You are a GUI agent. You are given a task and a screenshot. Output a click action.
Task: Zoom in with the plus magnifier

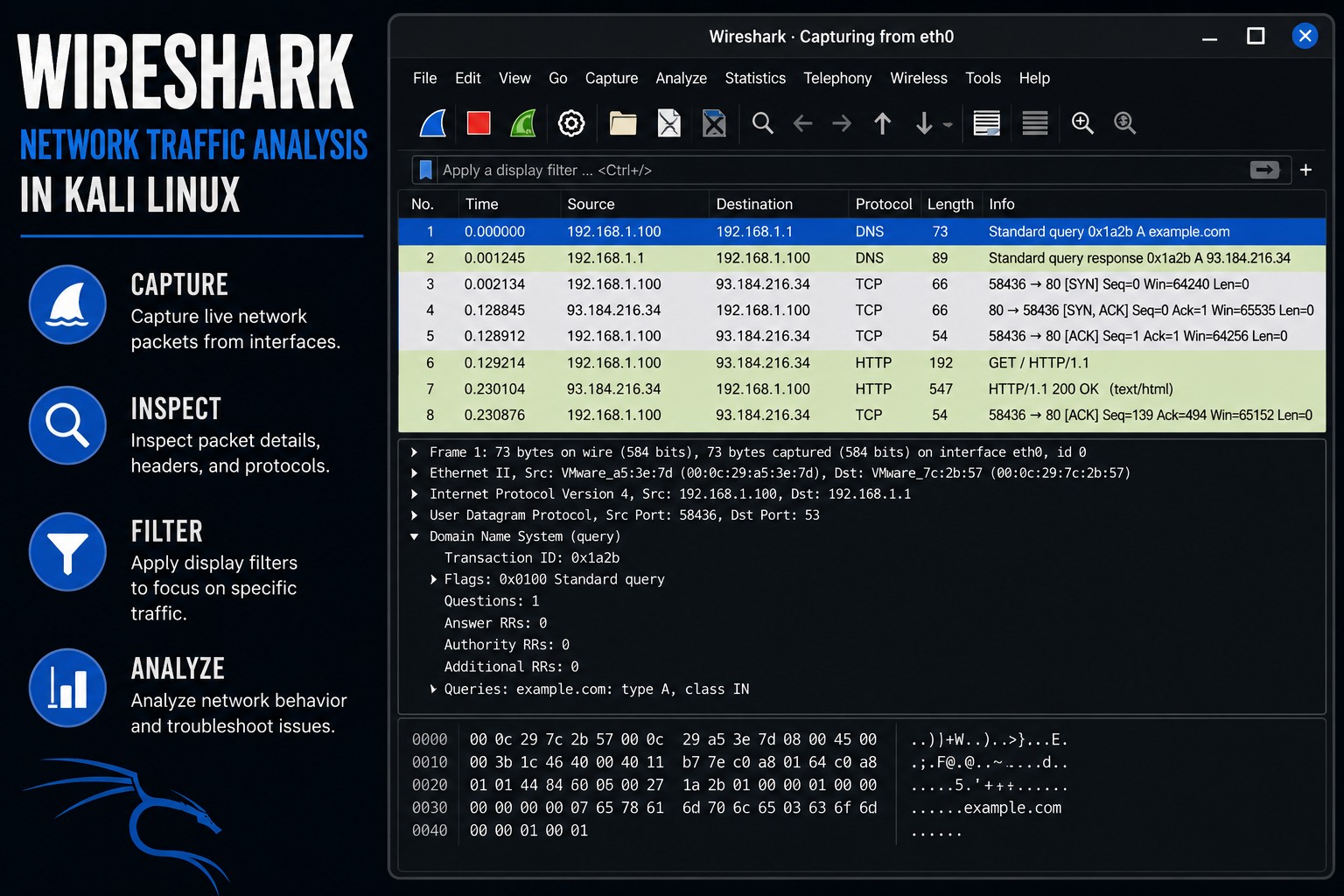pos(1083,123)
